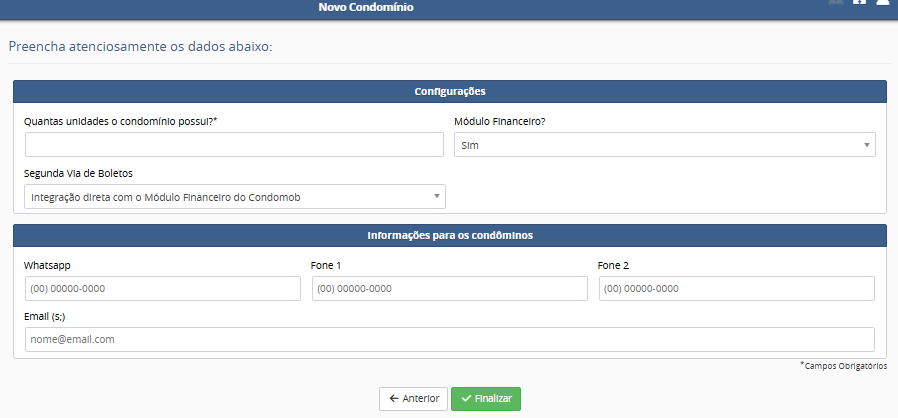Screen dimensions: 898x418
Task: Click into the Email (s;) input field
Action: coord(449,339)
